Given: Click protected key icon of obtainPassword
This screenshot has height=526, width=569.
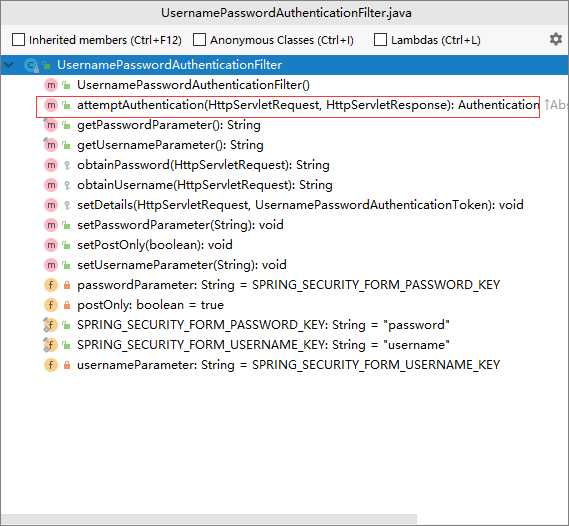Looking at the screenshot, I should [66, 165].
